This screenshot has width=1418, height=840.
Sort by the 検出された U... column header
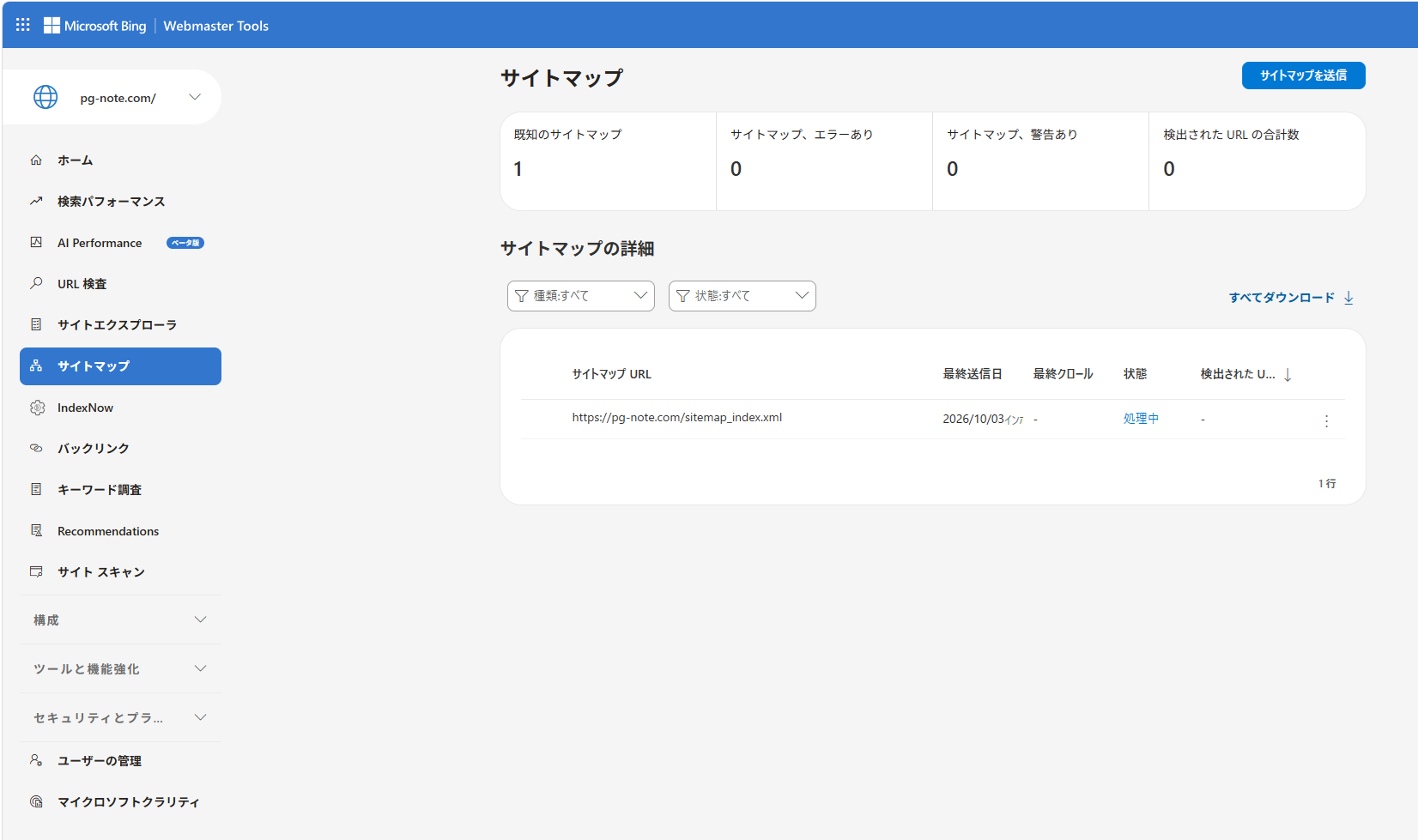[1245, 374]
